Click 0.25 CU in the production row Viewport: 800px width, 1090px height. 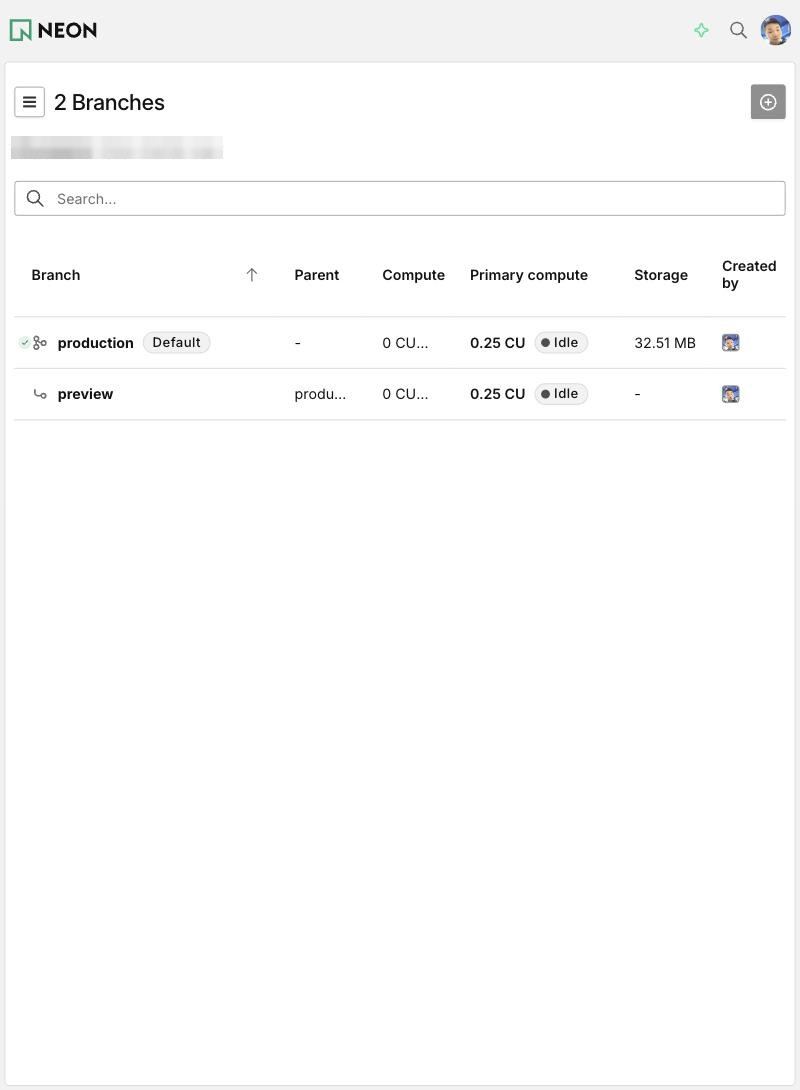(x=498, y=343)
